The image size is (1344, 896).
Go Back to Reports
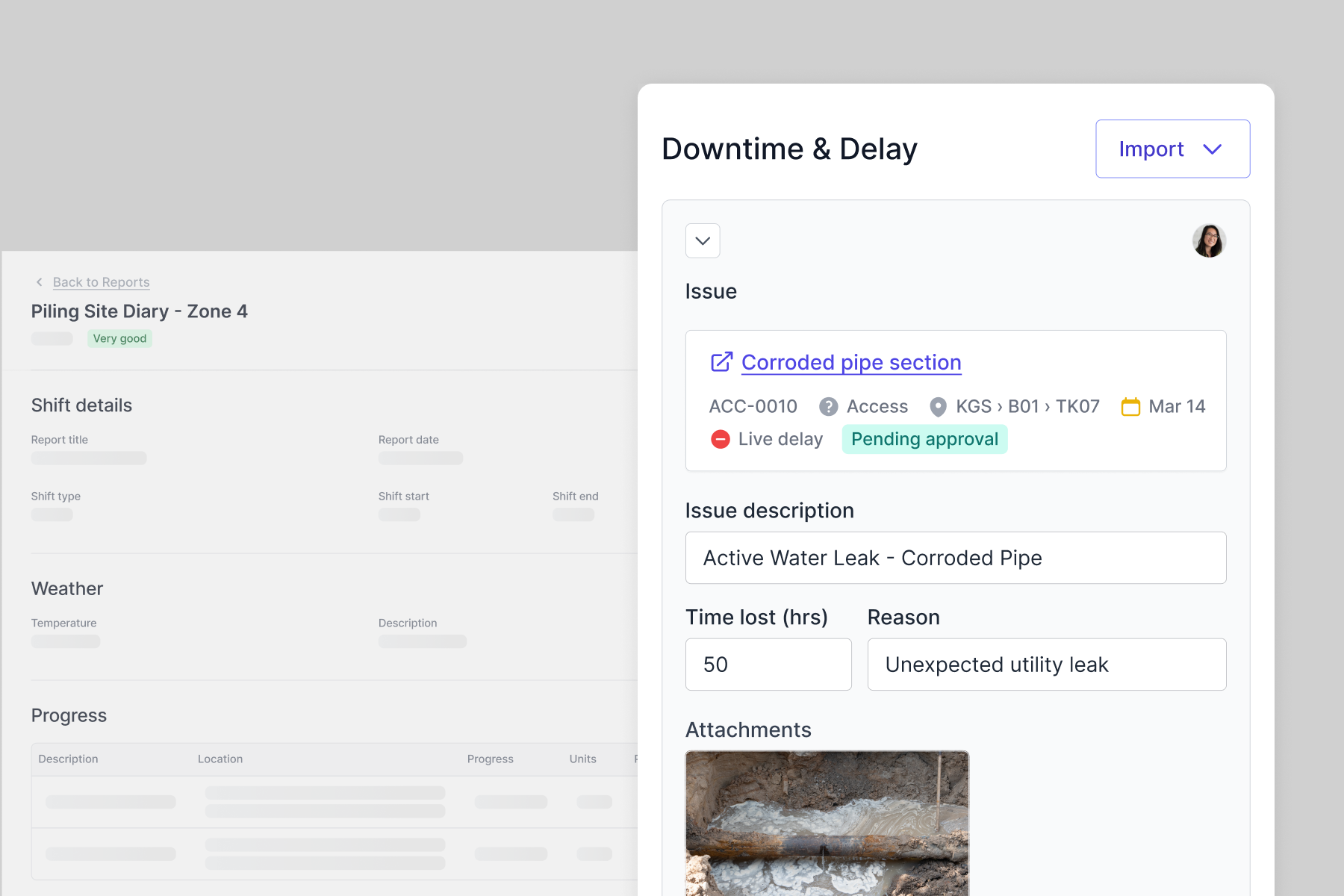click(x=102, y=282)
